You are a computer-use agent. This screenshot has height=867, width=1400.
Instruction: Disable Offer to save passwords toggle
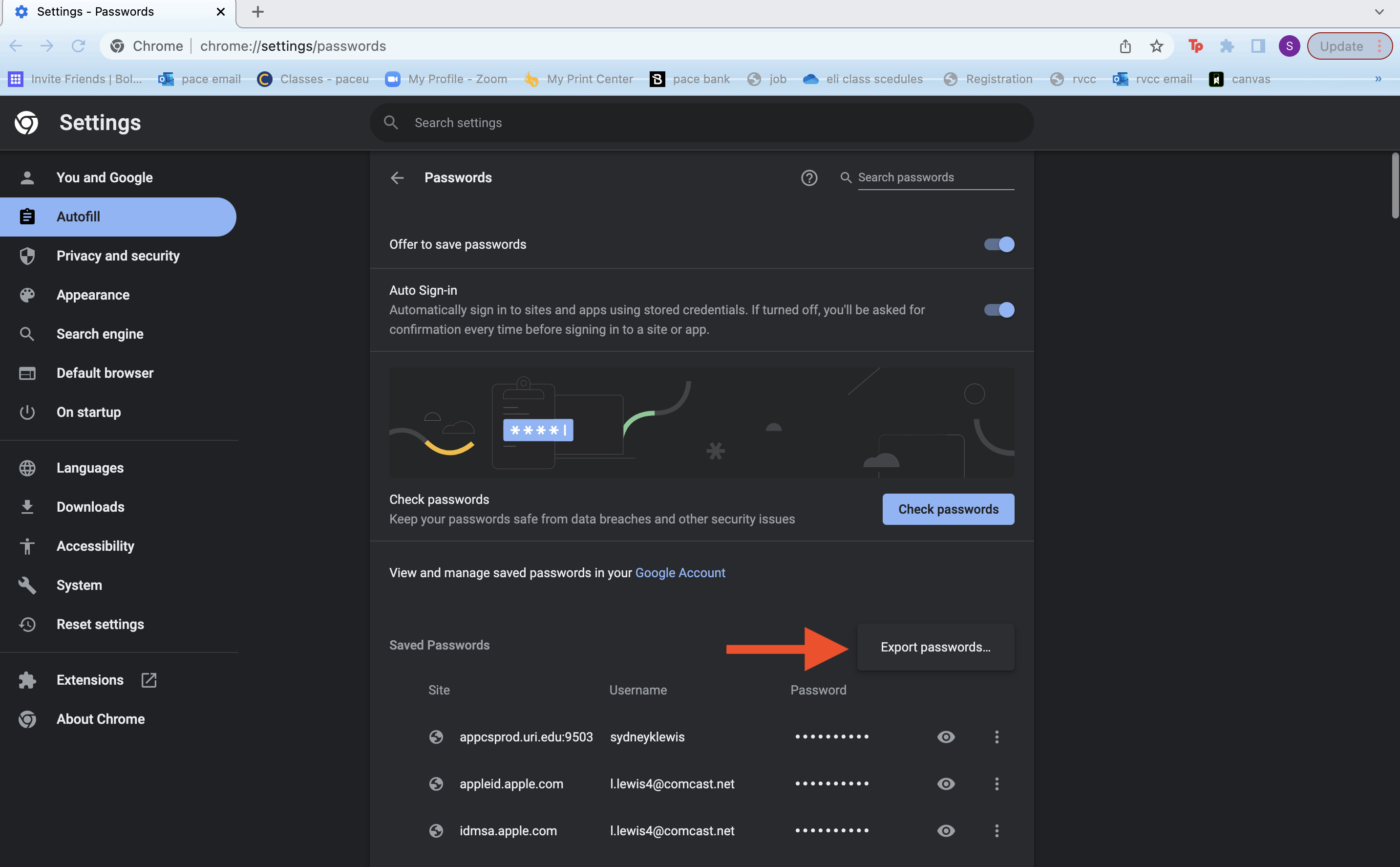click(999, 244)
